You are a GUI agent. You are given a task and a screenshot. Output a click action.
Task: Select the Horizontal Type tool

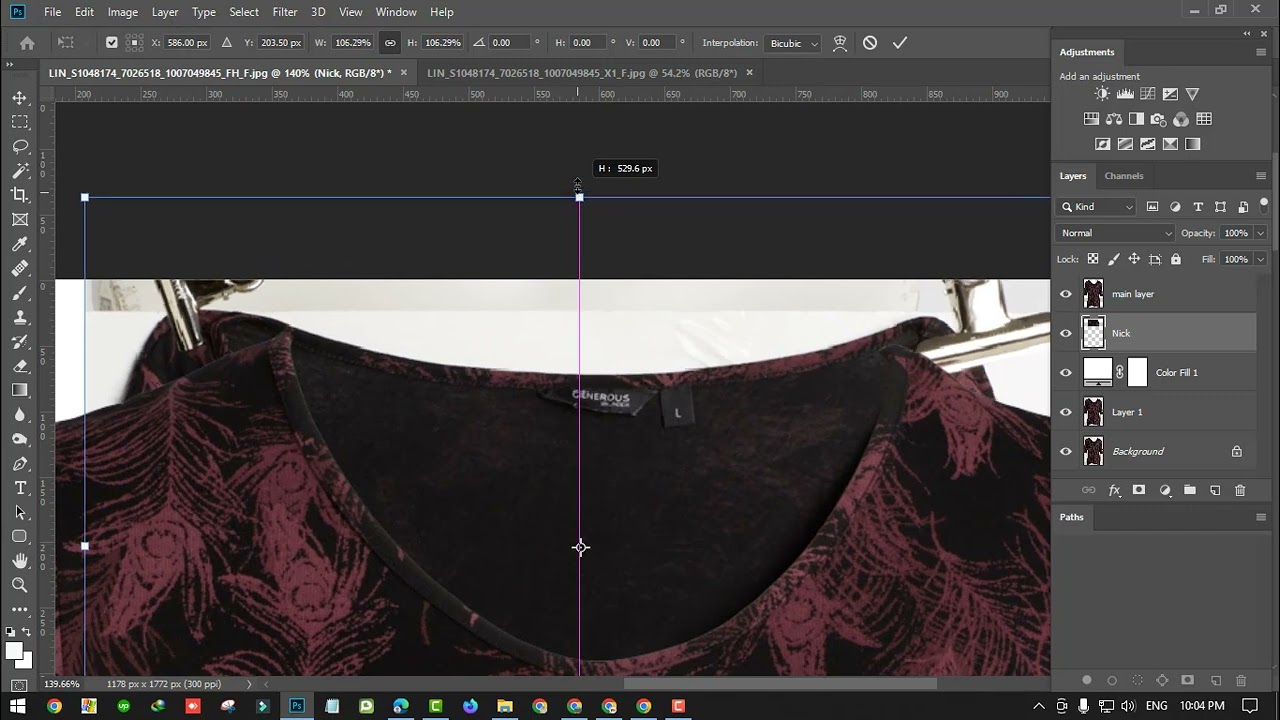pyautogui.click(x=20, y=488)
